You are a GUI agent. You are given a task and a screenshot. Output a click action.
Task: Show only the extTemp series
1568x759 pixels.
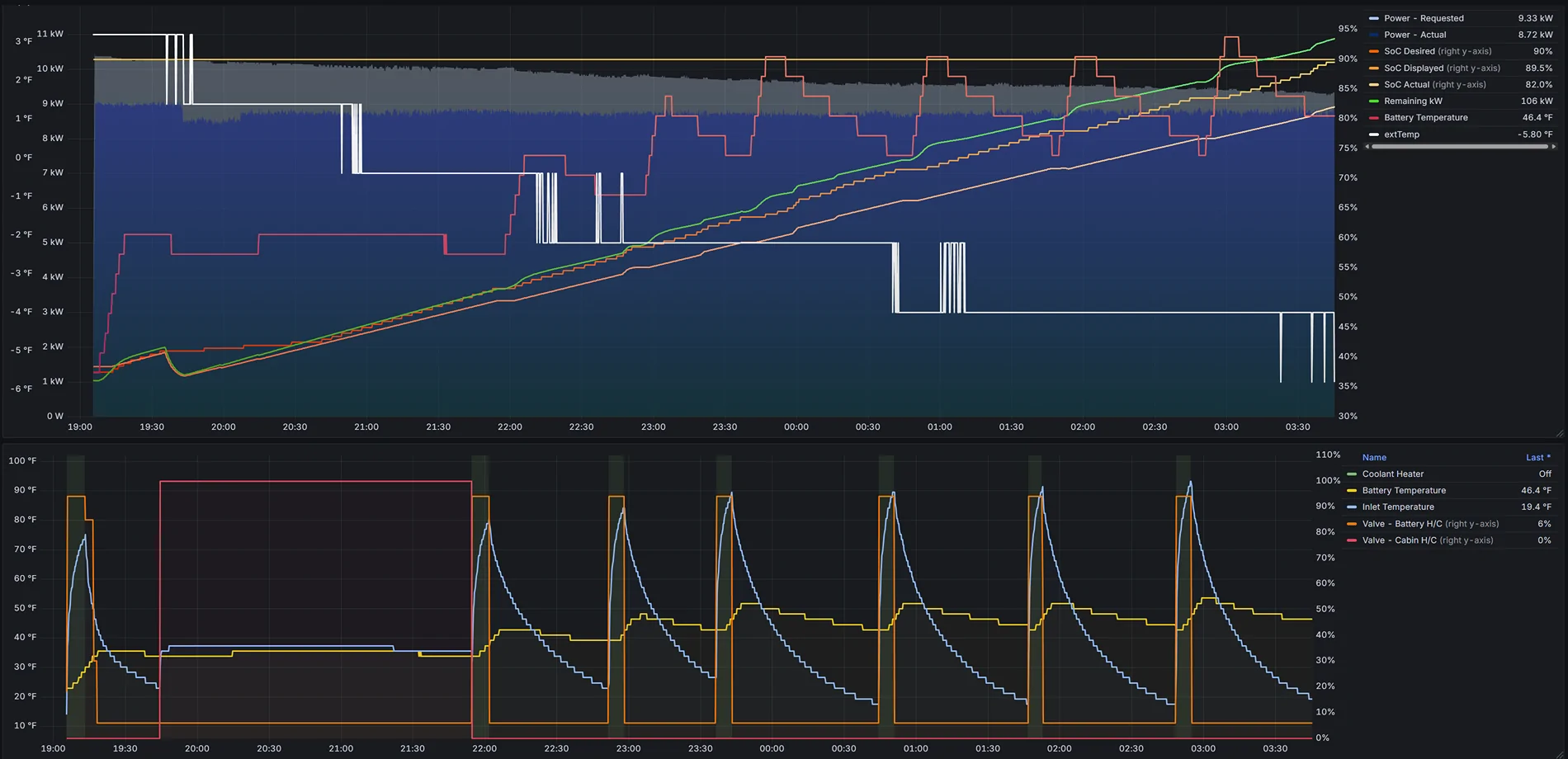(1401, 134)
